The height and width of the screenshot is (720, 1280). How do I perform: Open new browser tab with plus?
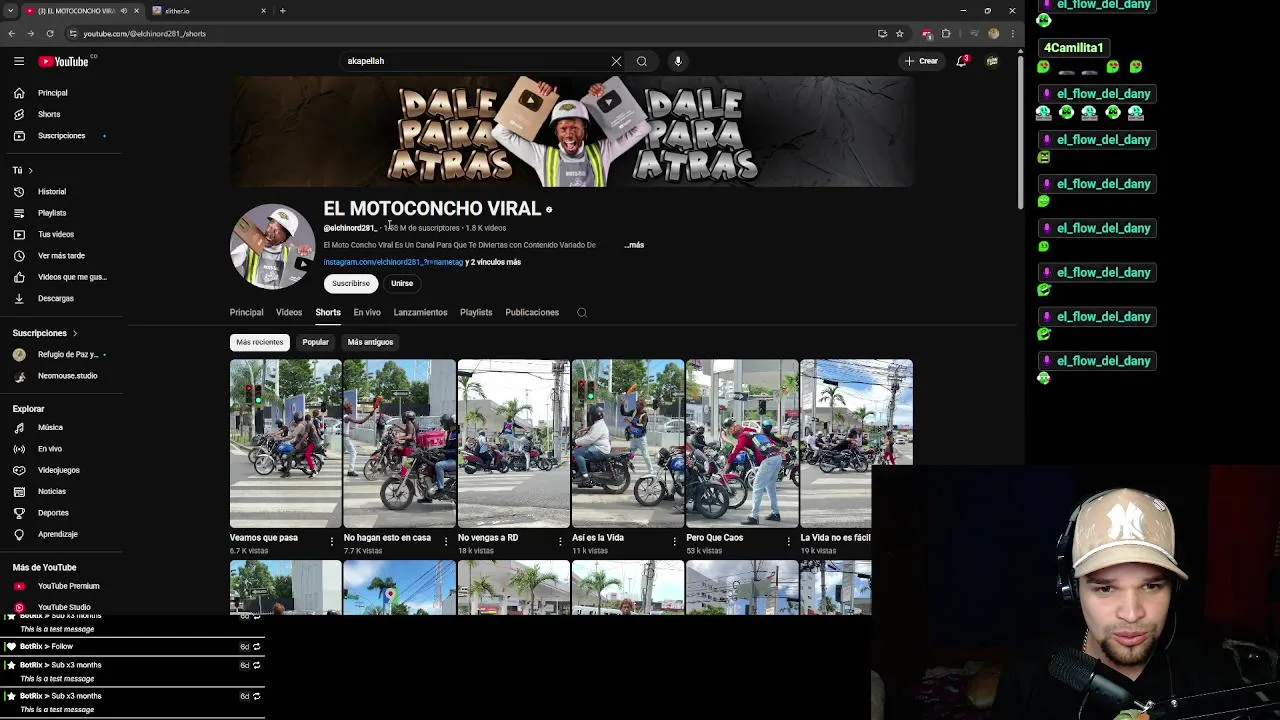[283, 11]
